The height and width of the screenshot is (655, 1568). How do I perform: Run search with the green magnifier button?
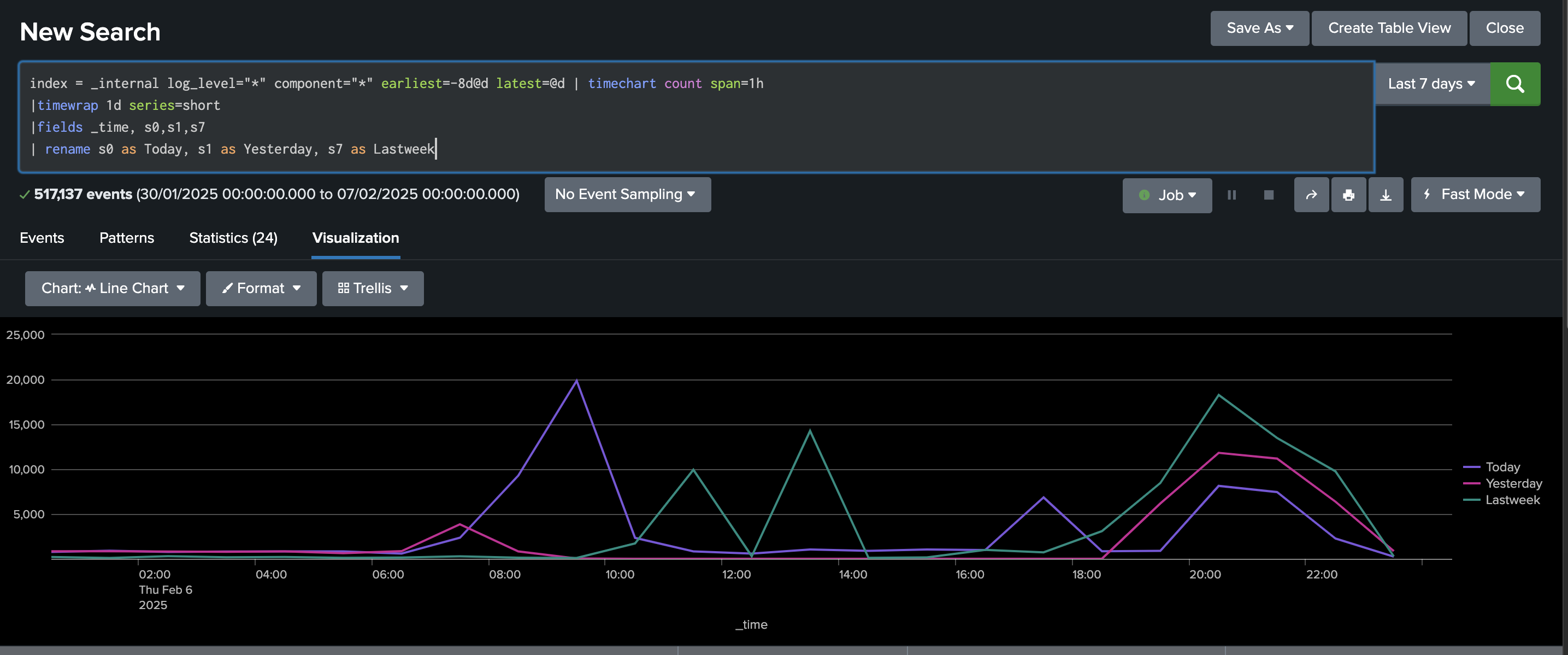click(1514, 84)
